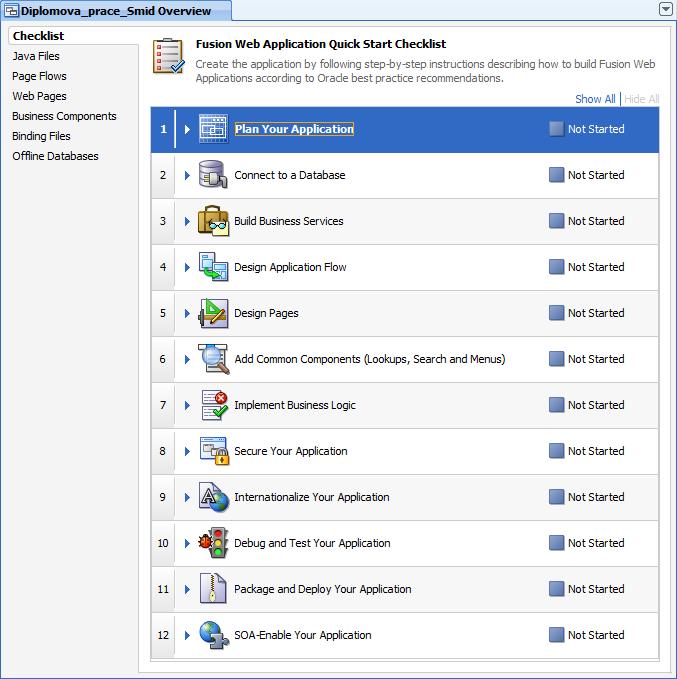Viewport: 677px width, 679px height.
Task: Toggle status checkbox for Package and Deploy
Action: (x=556, y=588)
